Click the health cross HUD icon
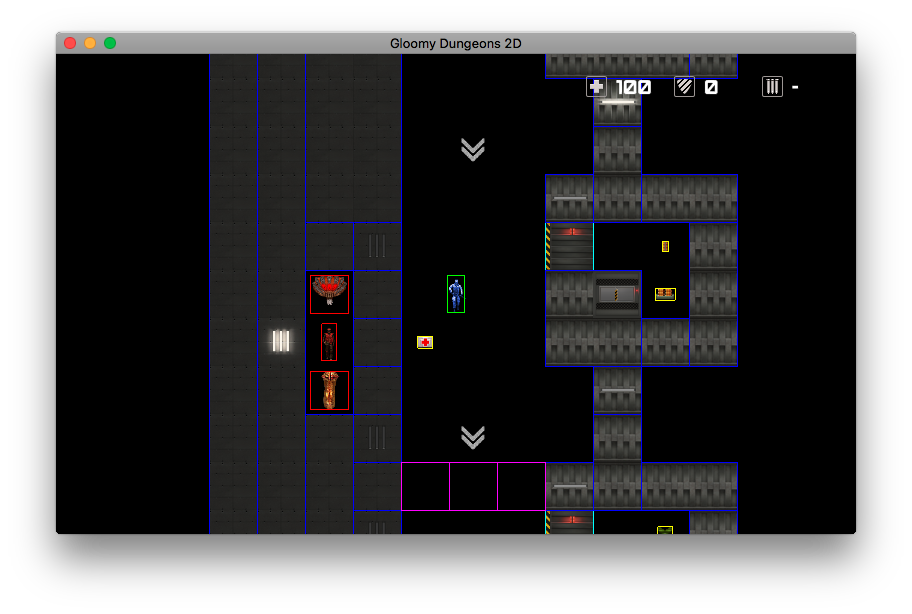 596,87
